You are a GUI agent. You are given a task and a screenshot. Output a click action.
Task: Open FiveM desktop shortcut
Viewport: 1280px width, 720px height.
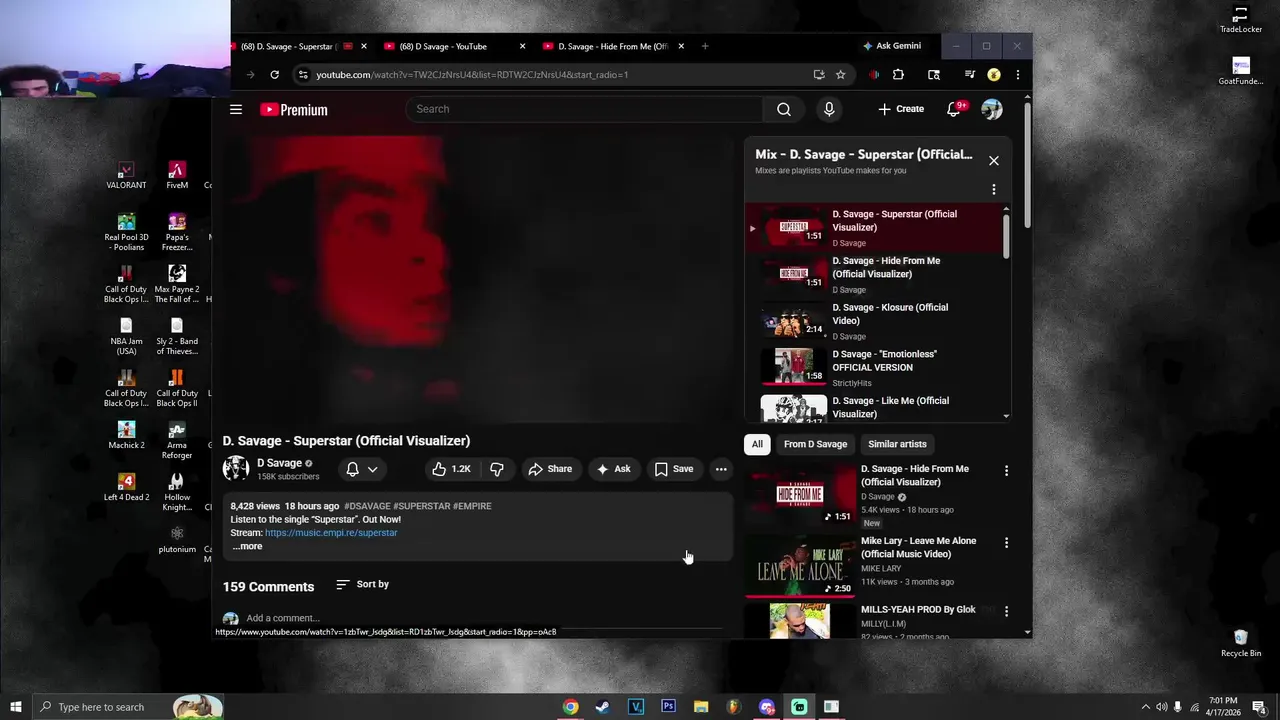click(177, 176)
